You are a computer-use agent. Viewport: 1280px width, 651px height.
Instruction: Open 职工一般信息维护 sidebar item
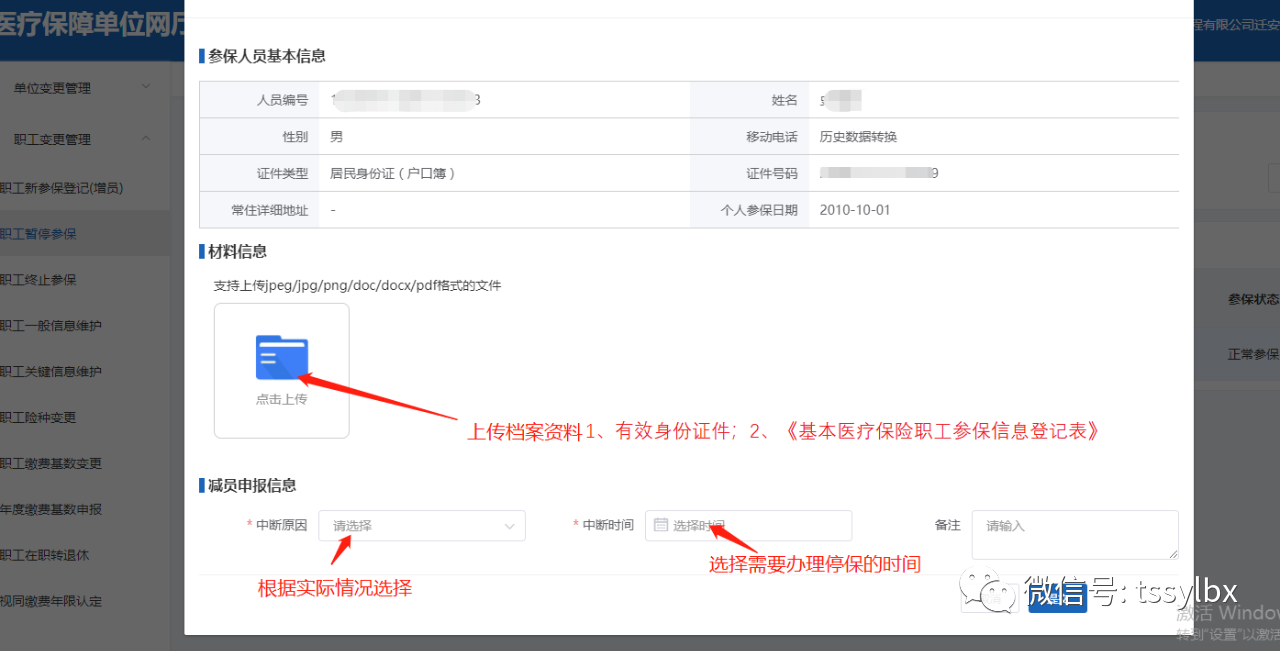(x=52, y=326)
